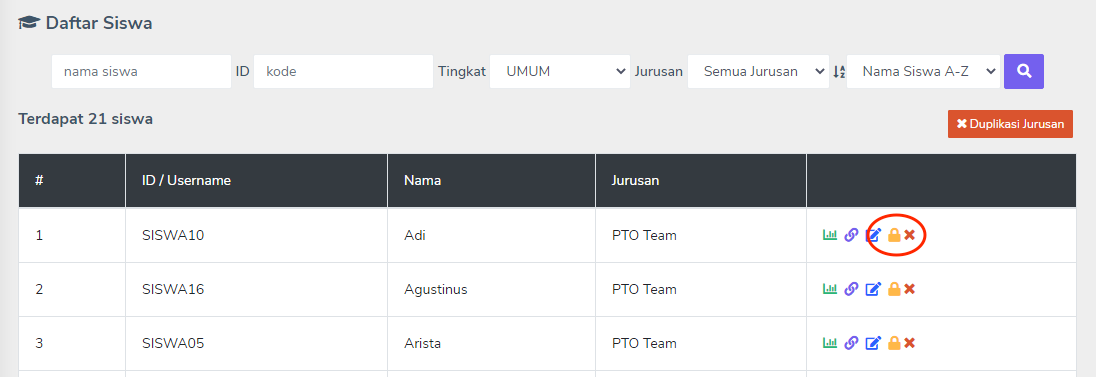Image resolution: width=1096 pixels, height=377 pixels.
Task: Open the chart icon for Arista
Action: [830, 343]
